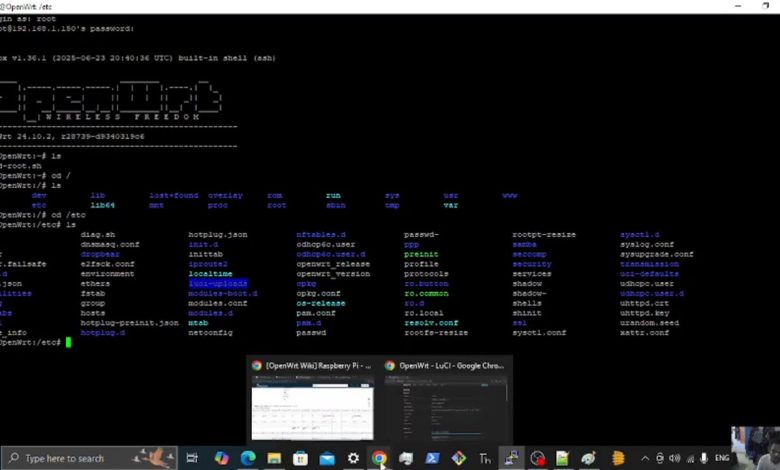Viewport: 780px width, 470px height.
Task: Open the grey app icon right of Chrome
Action: 406,458
